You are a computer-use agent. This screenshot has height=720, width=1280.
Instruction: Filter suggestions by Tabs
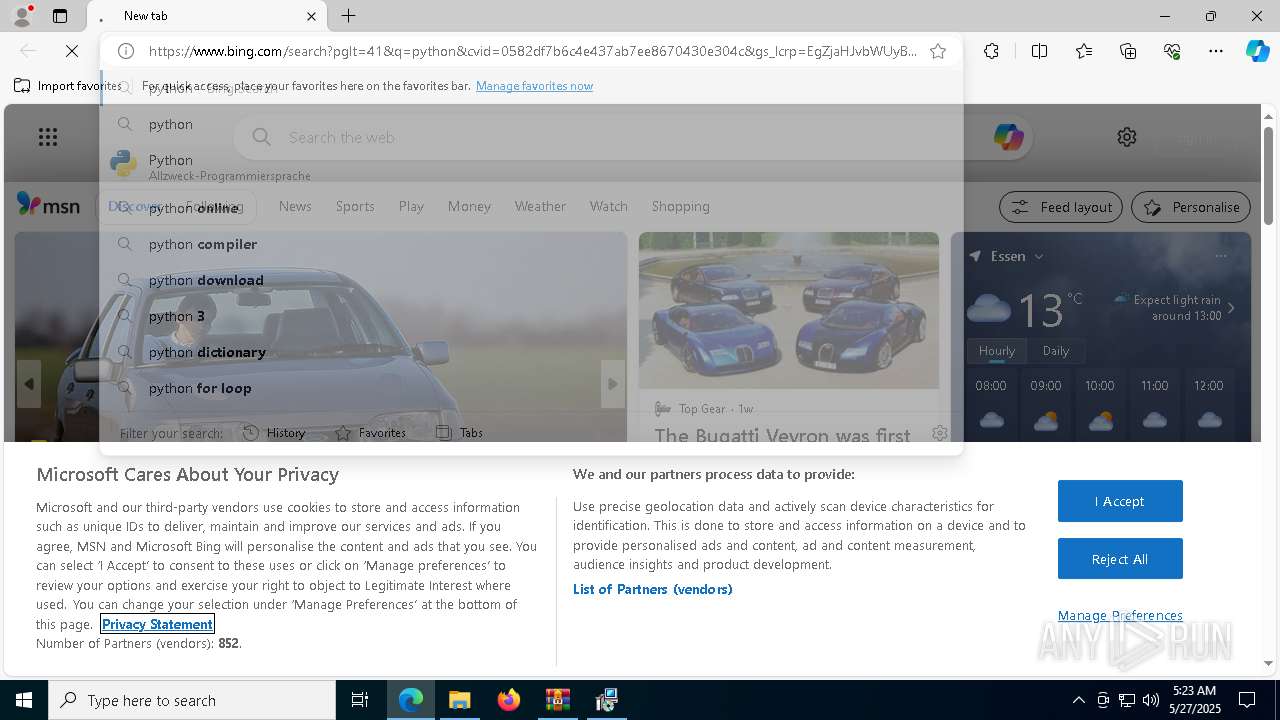pyautogui.click(x=460, y=433)
